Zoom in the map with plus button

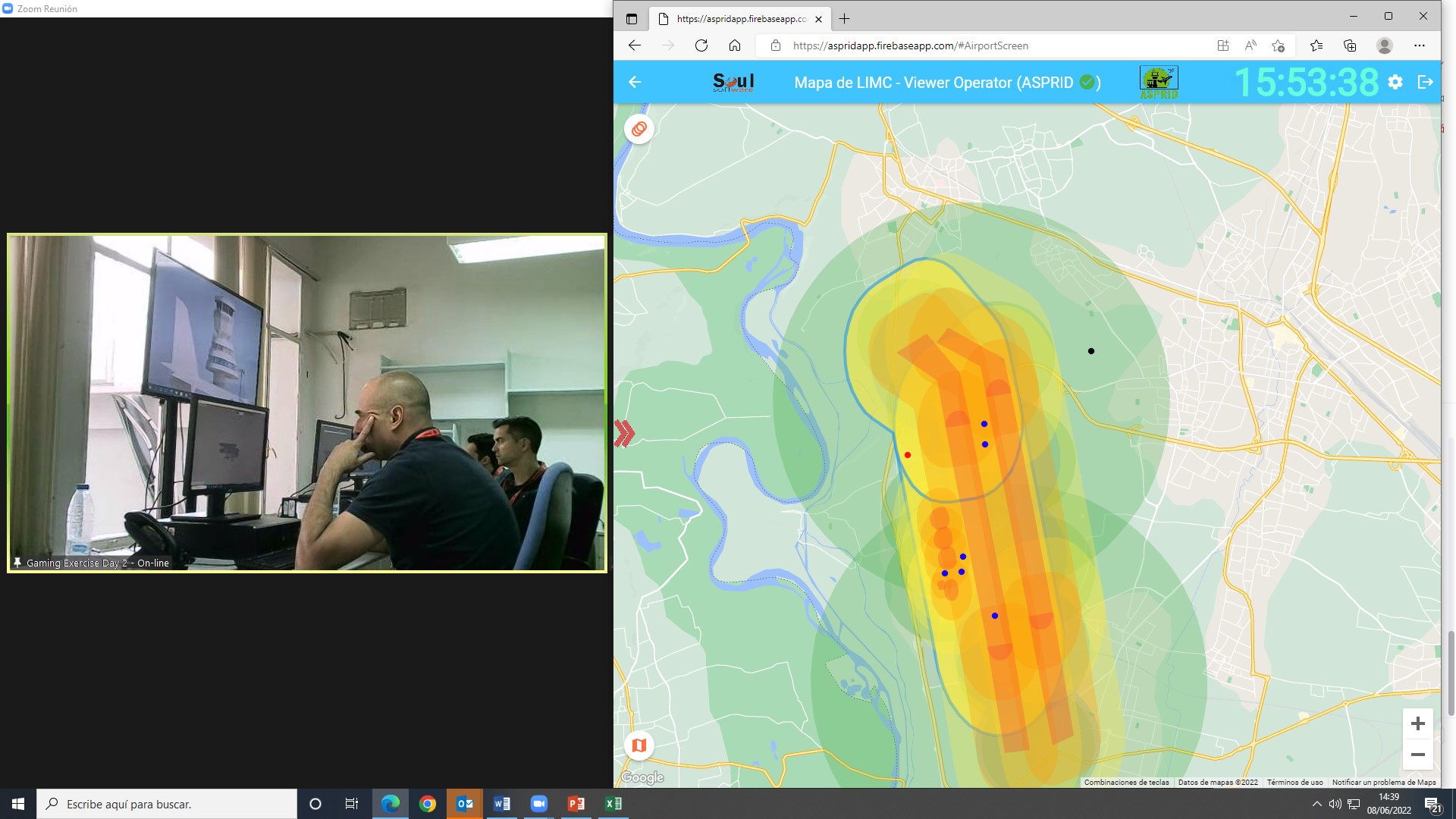(x=1417, y=723)
